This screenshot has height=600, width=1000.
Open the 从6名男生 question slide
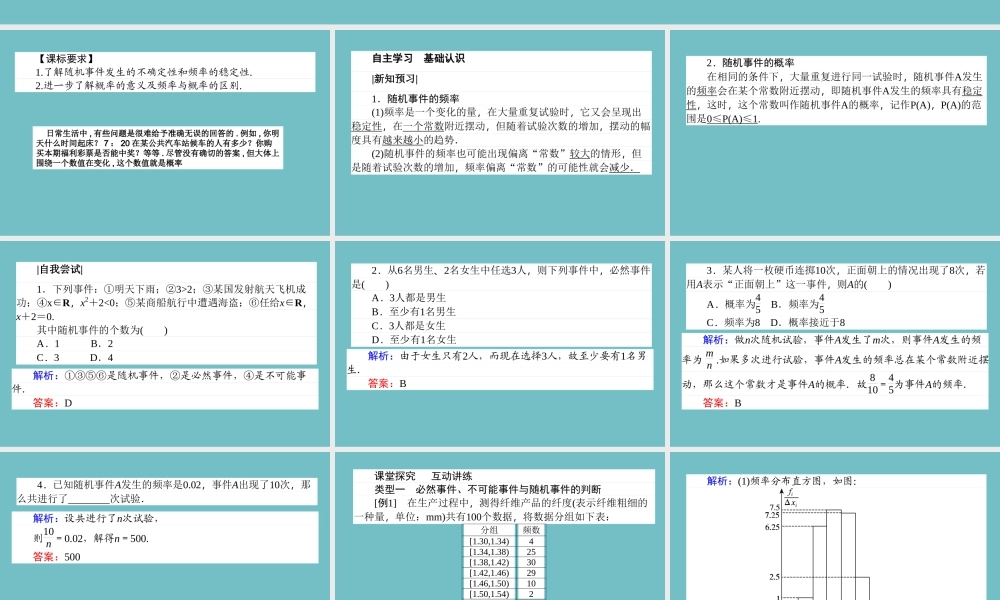pos(500,344)
